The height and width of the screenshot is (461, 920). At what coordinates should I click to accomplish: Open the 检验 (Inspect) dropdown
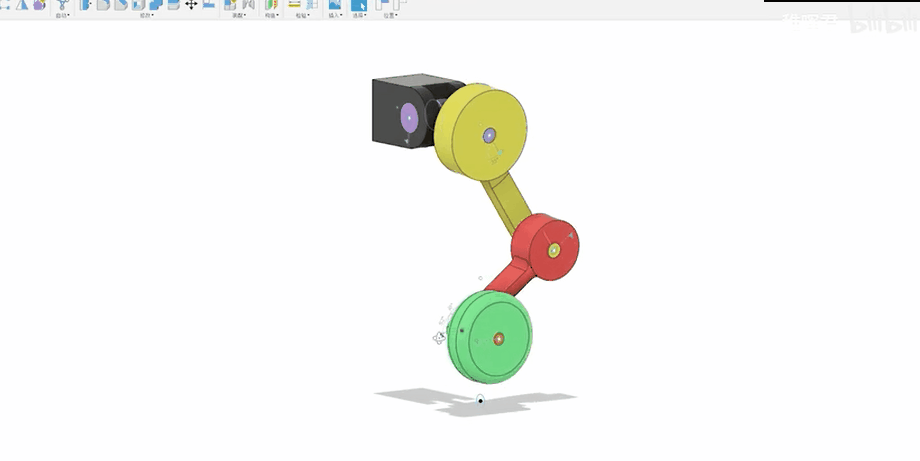pyautogui.click(x=302, y=15)
